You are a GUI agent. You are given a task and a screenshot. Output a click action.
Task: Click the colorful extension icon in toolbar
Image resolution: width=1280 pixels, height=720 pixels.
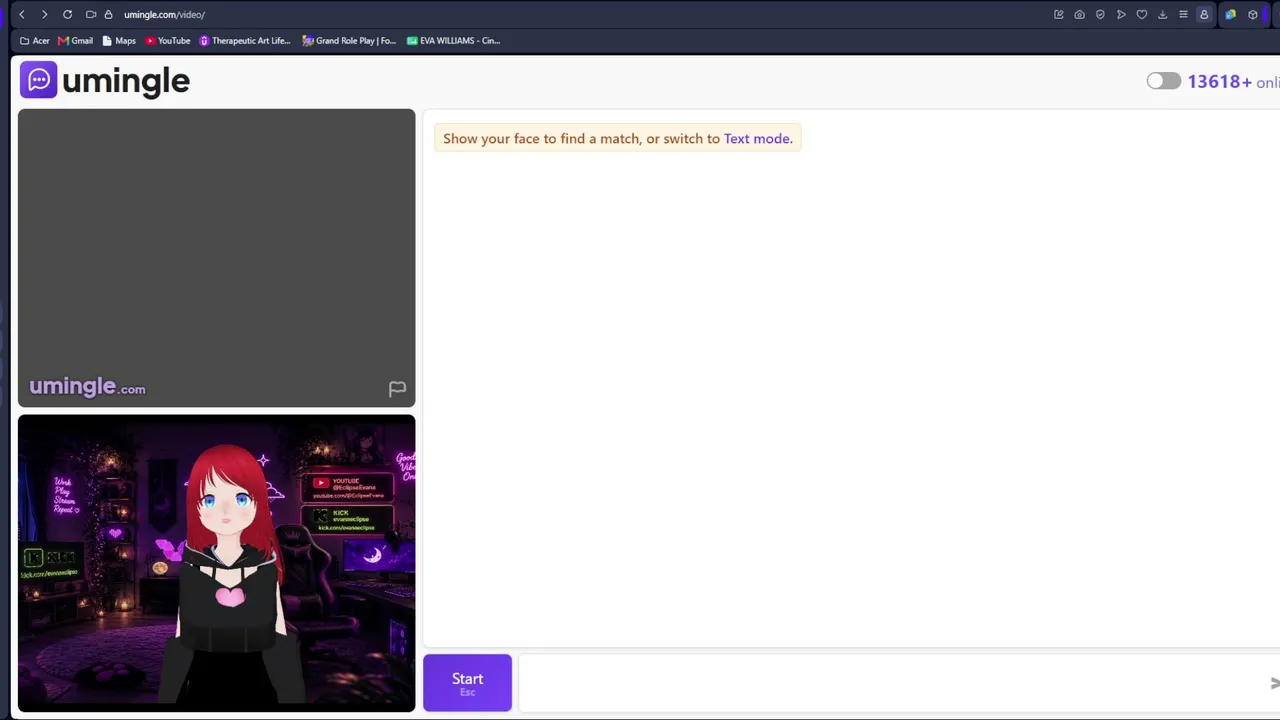1231,14
